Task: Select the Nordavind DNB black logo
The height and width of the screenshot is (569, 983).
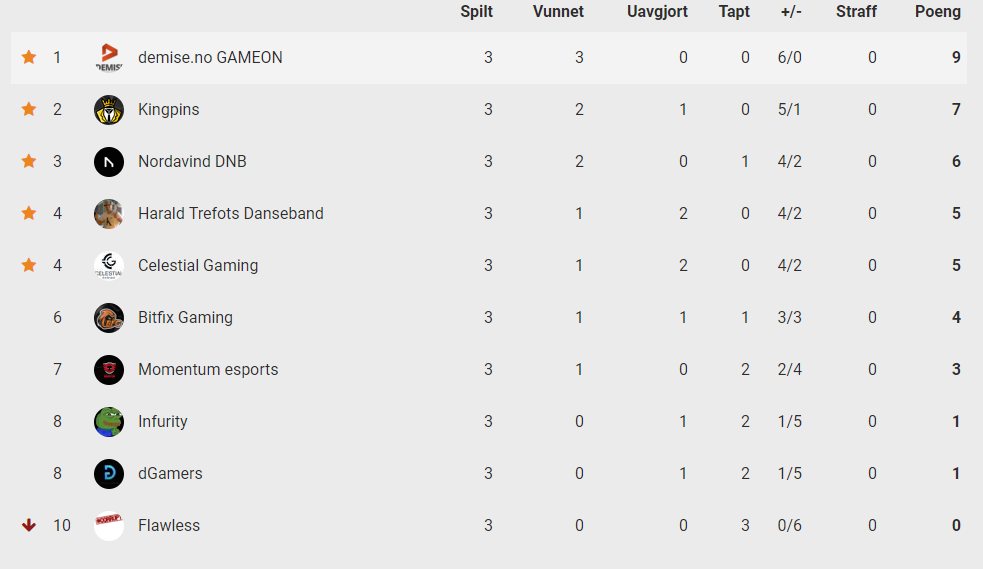Action: click(109, 162)
